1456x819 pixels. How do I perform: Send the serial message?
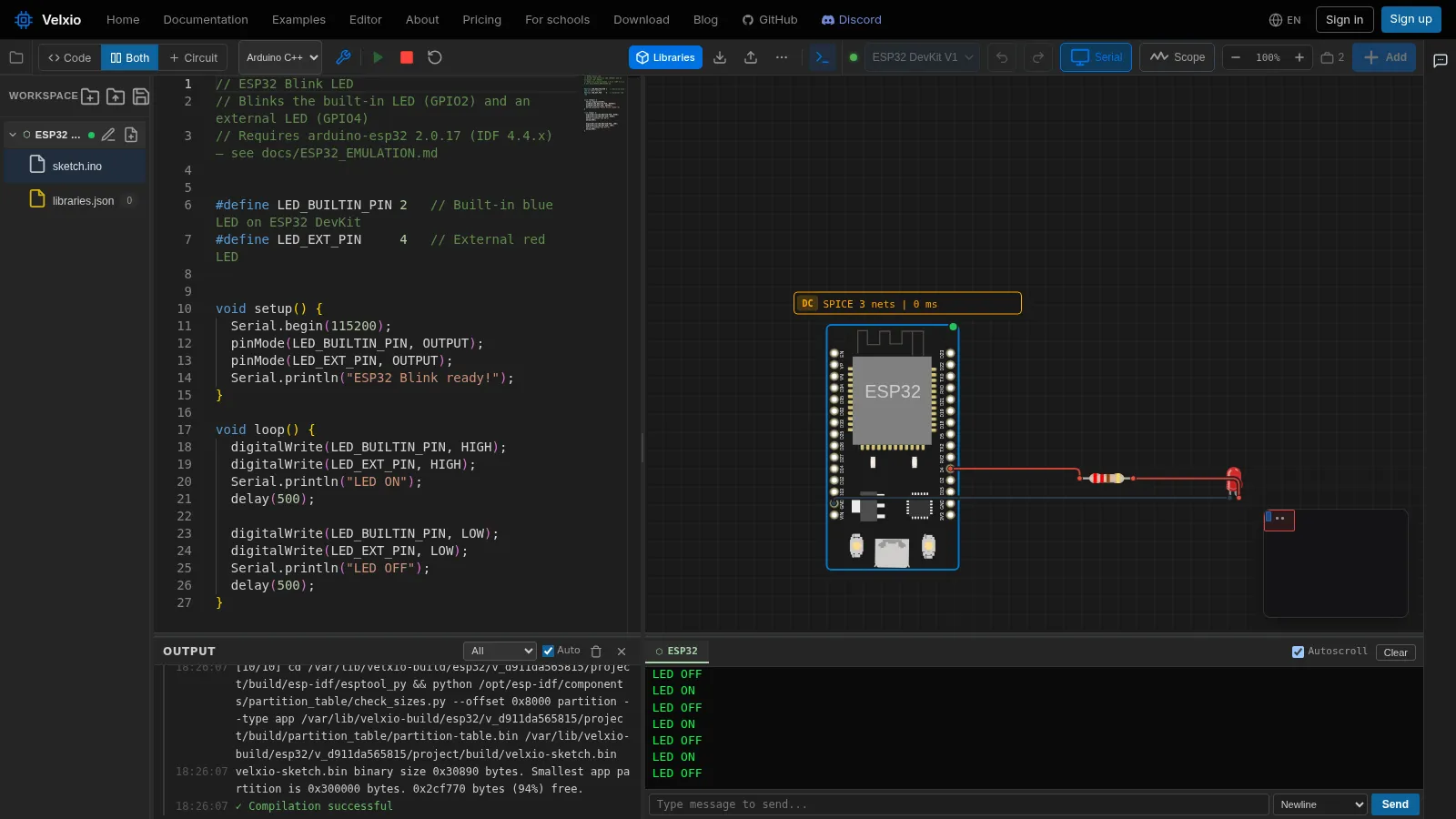(x=1395, y=804)
